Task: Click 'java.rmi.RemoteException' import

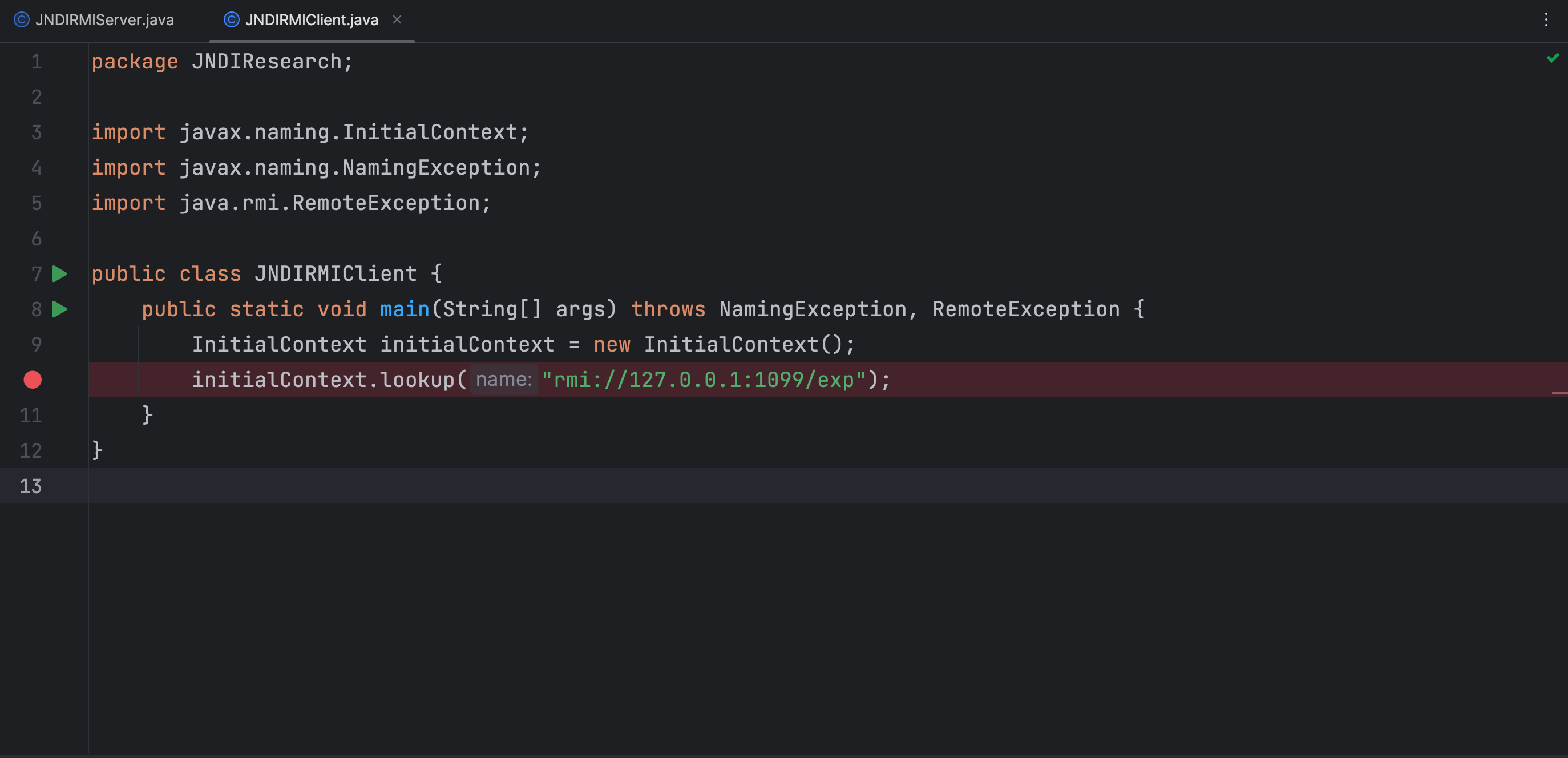Action: pos(329,203)
